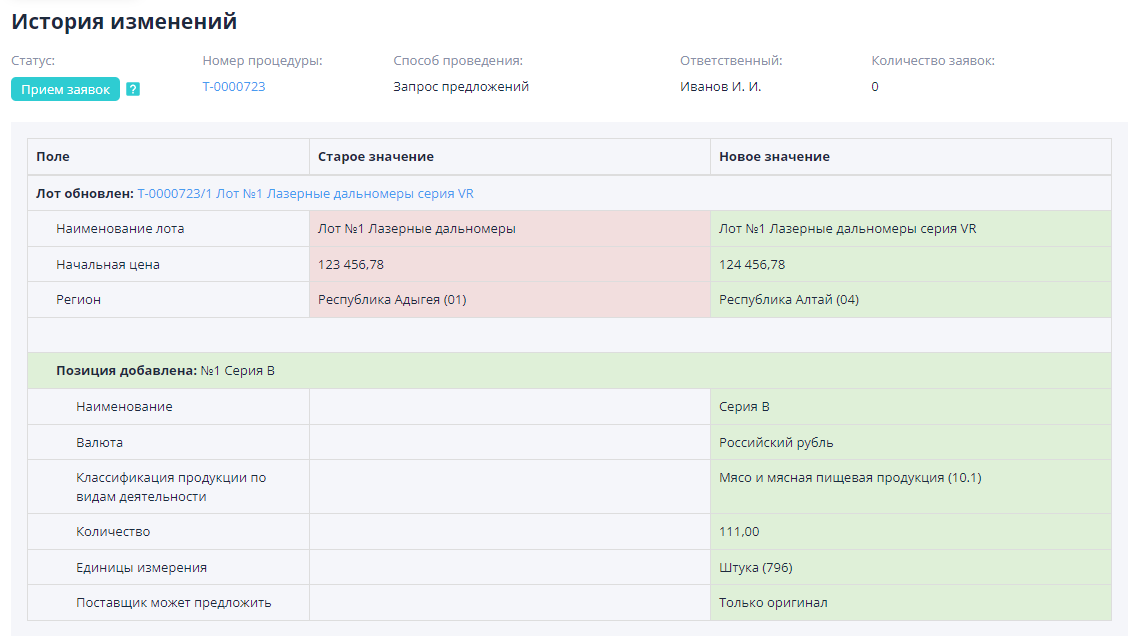Select new region Республика Алтай (04)
1131x636 pixels.
click(787, 298)
